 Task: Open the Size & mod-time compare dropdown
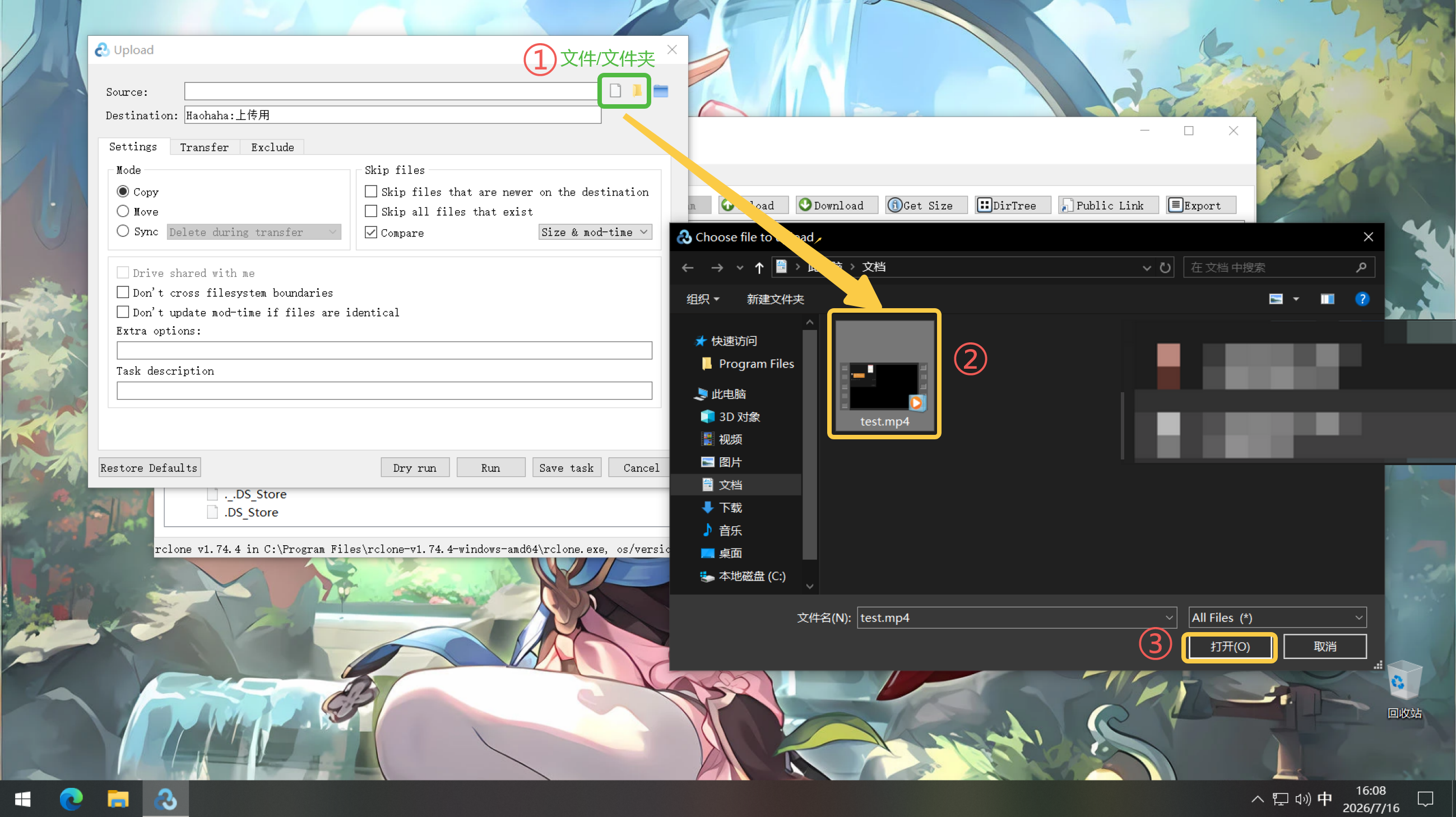click(595, 231)
